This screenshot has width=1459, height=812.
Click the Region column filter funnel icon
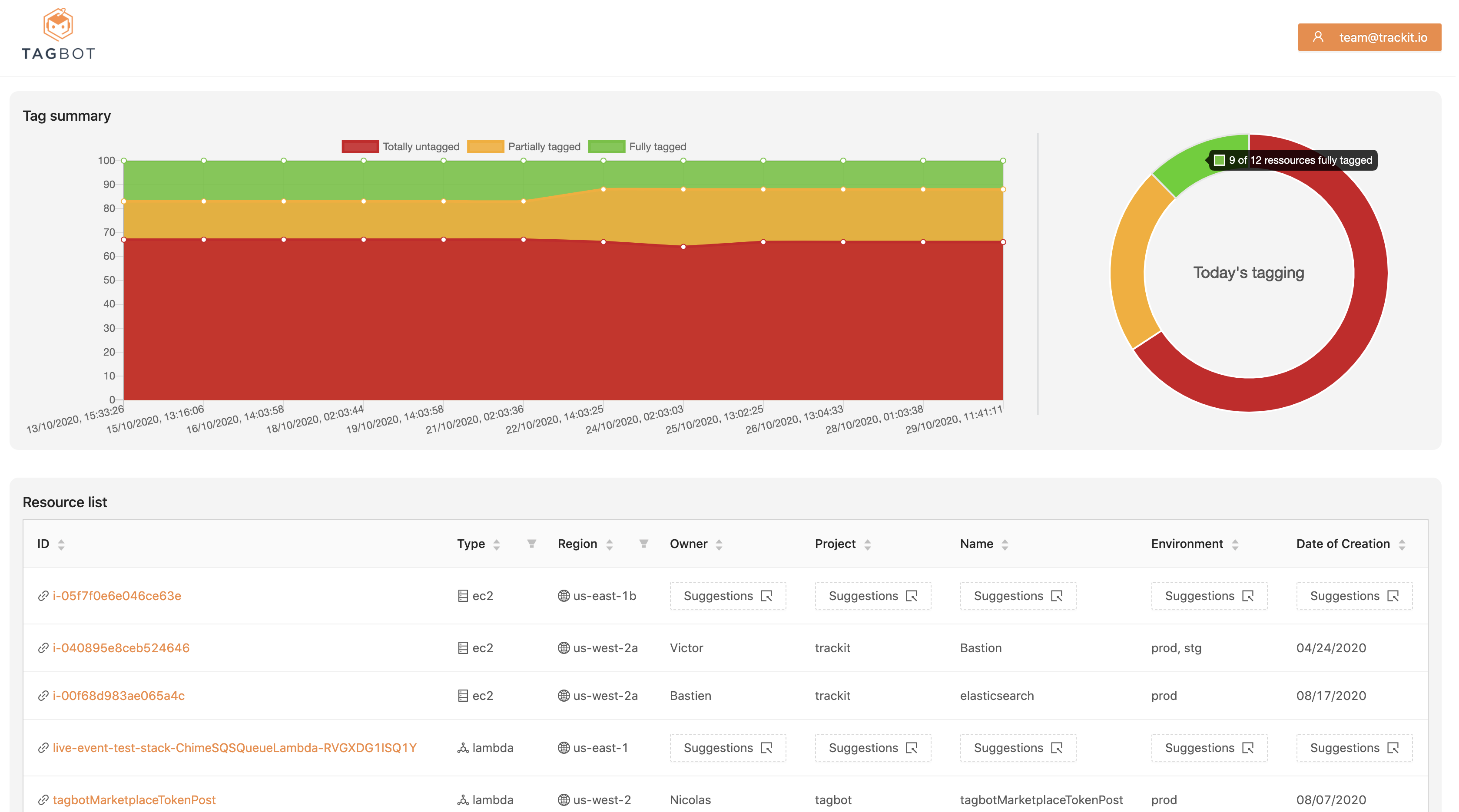[643, 544]
